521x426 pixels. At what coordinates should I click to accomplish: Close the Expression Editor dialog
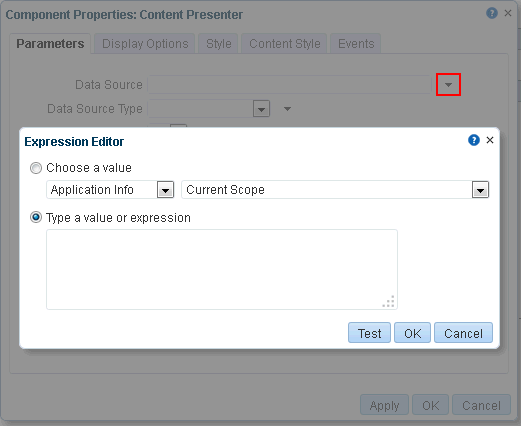point(490,140)
